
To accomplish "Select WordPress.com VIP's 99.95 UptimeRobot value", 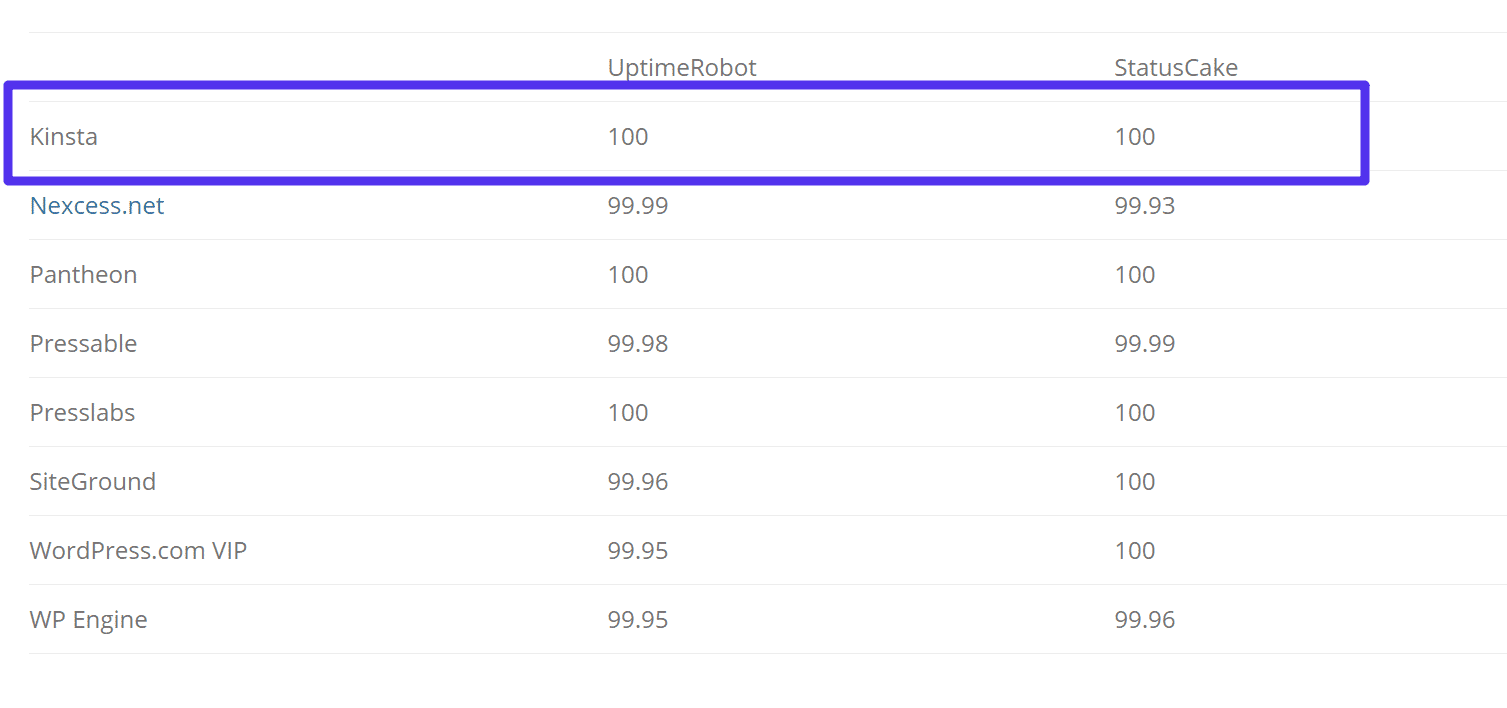I will [x=638, y=551].
